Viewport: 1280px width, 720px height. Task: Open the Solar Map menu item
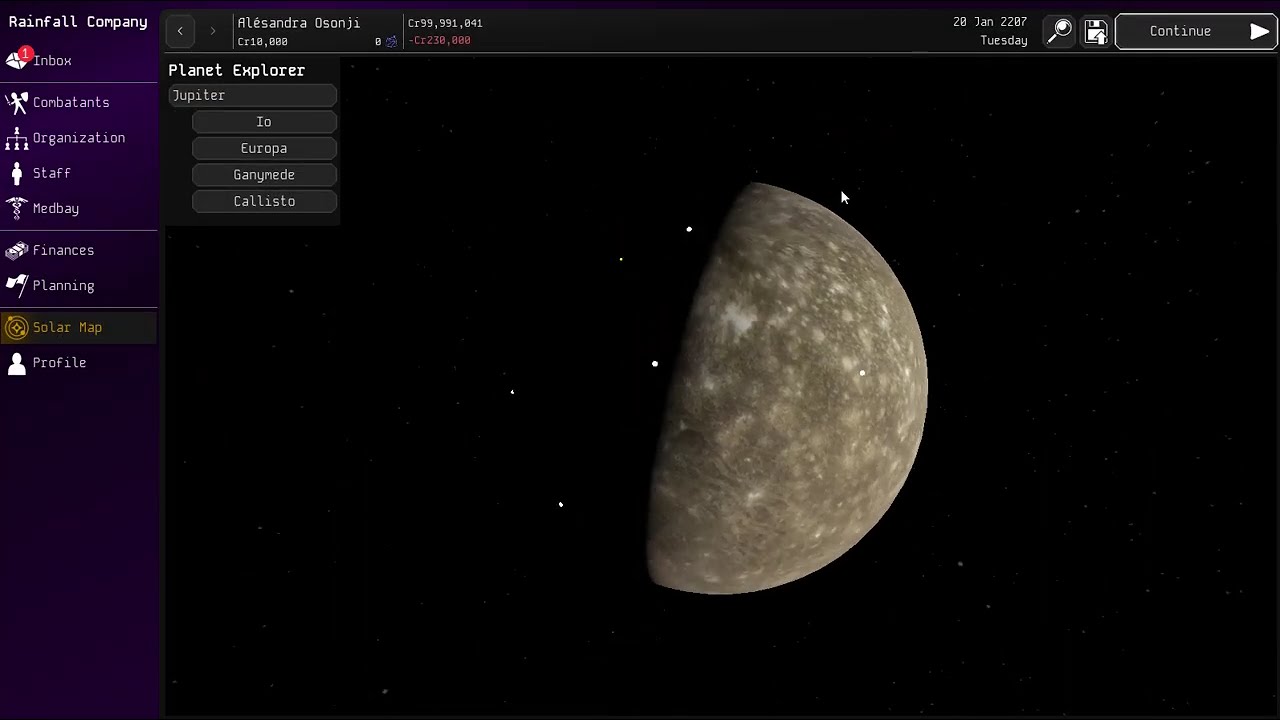pyautogui.click(x=79, y=327)
